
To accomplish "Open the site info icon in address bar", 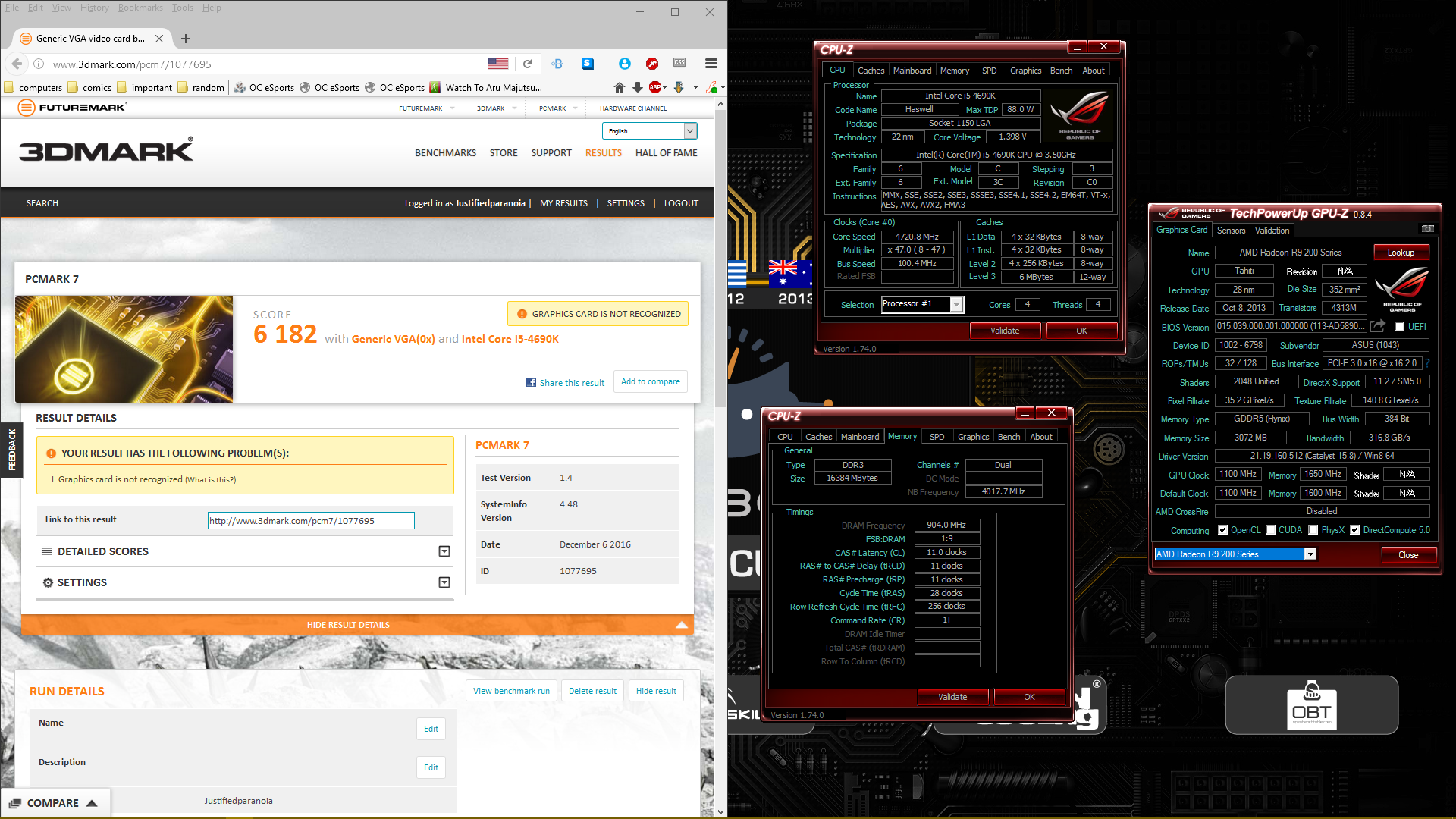I will pos(39,64).
